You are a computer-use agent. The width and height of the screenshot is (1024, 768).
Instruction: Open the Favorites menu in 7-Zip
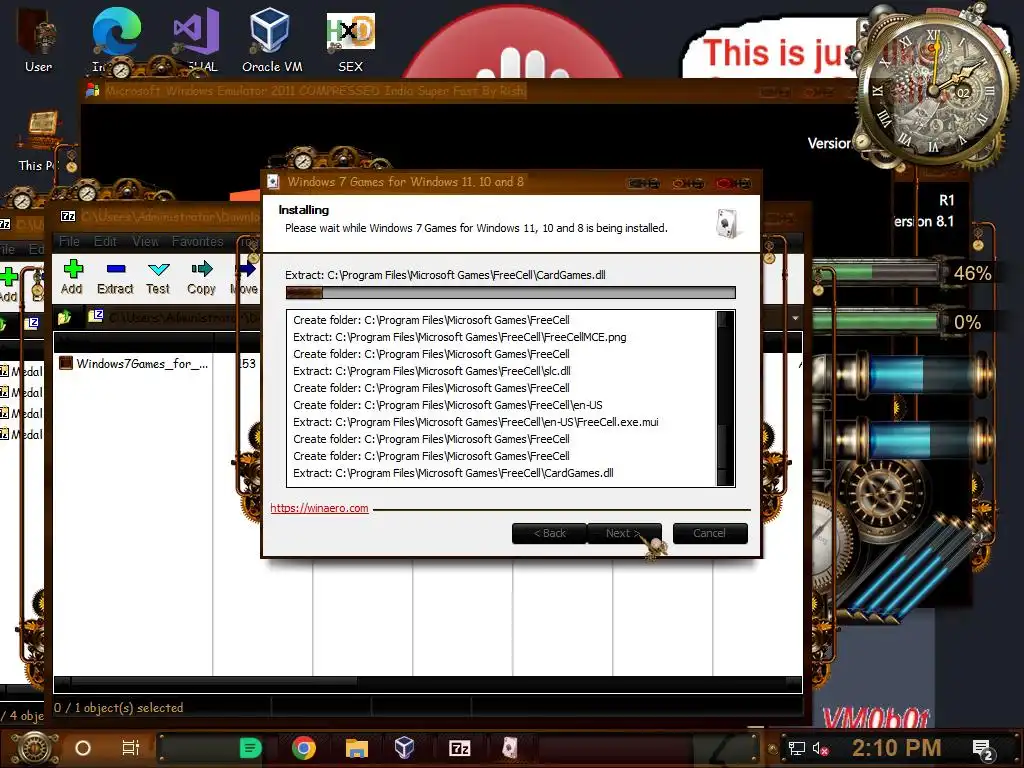tap(197, 242)
